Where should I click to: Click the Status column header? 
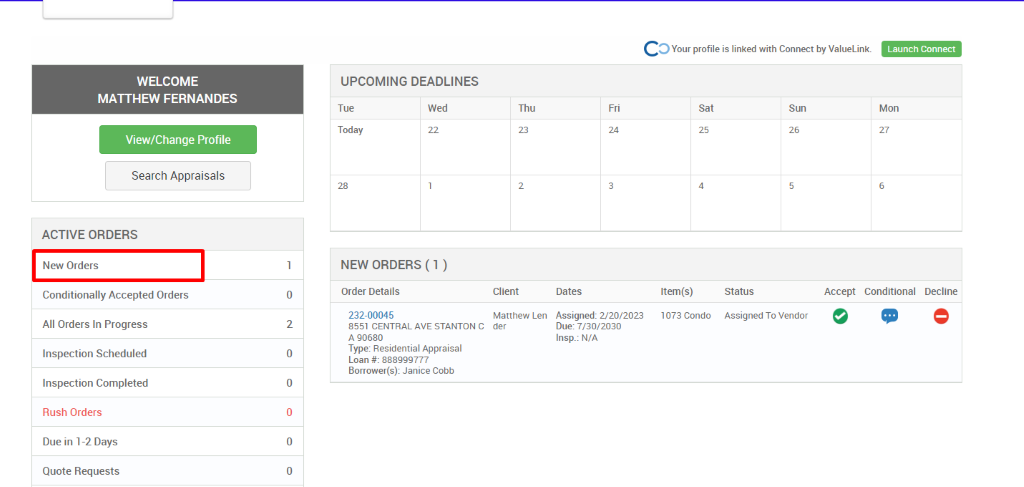point(739,292)
